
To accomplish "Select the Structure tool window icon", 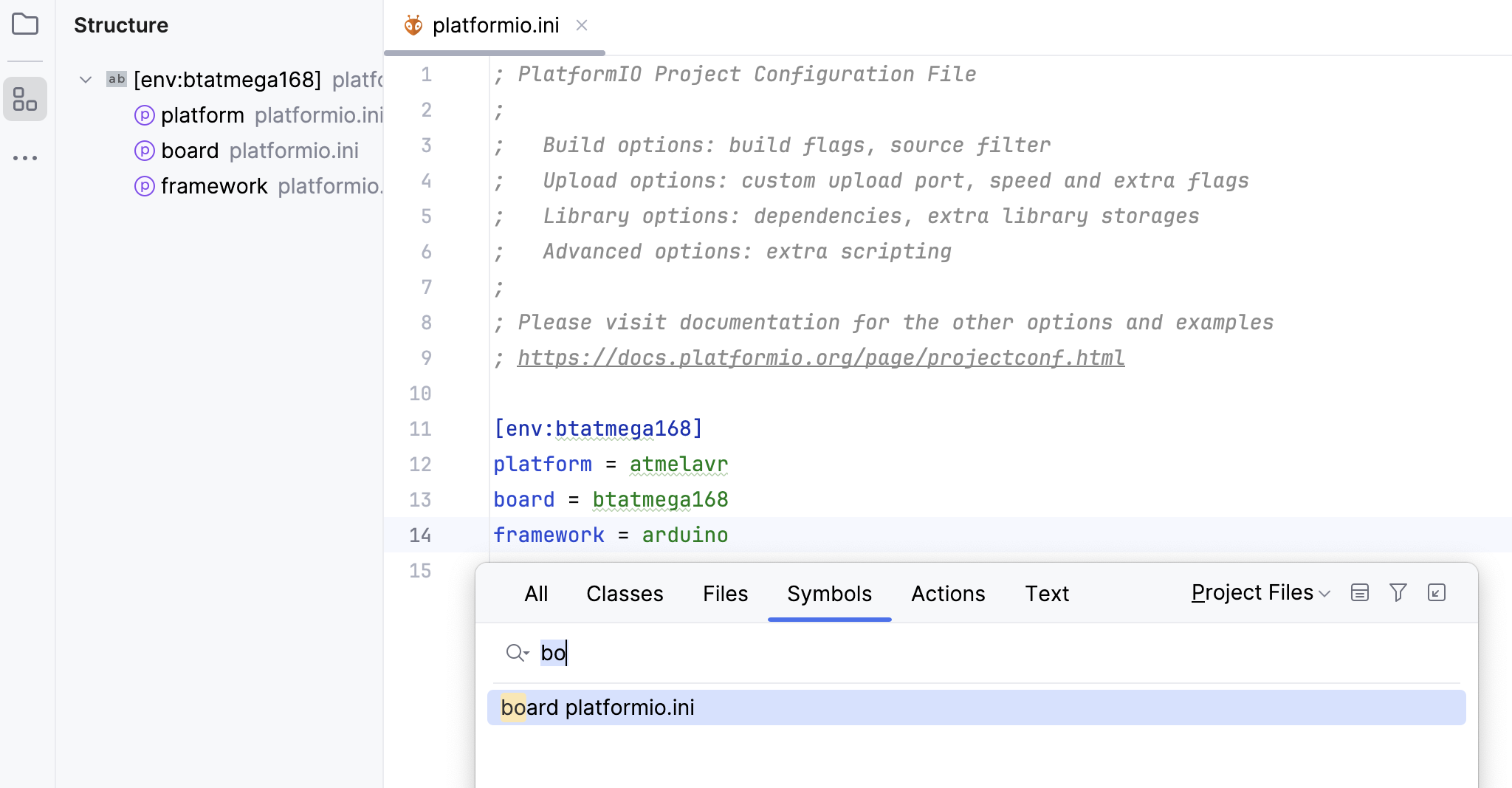I will 25,99.
